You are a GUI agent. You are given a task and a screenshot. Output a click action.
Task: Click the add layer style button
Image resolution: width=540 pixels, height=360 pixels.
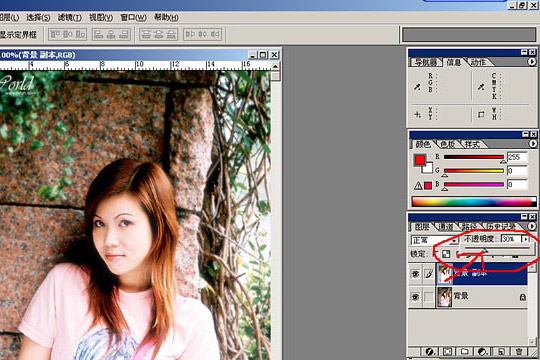tap(429, 351)
